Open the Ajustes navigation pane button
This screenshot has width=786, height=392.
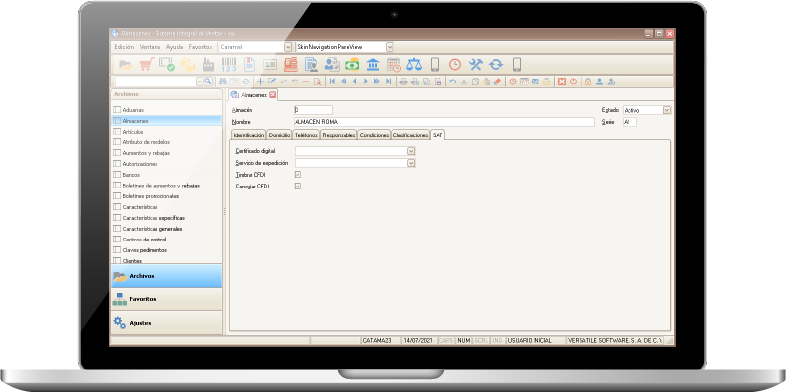(x=166, y=323)
